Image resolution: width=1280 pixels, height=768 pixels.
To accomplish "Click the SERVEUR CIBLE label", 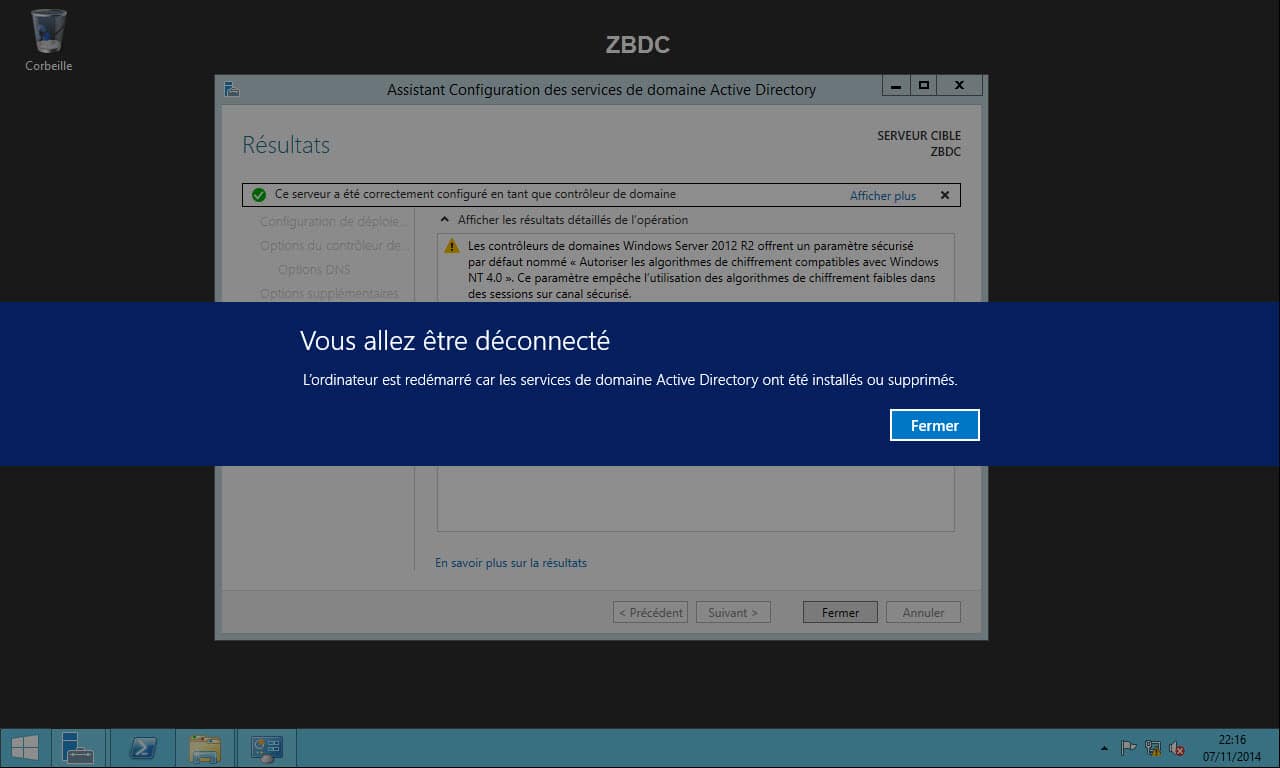I will click(919, 136).
